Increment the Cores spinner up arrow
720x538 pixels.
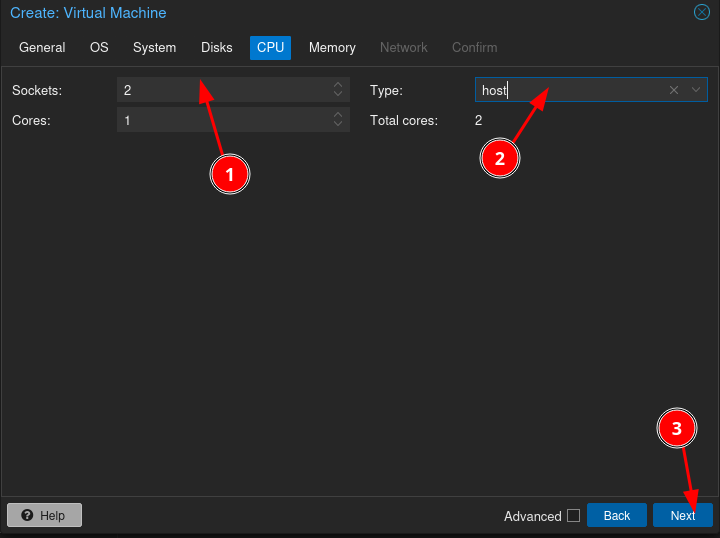pos(338,115)
